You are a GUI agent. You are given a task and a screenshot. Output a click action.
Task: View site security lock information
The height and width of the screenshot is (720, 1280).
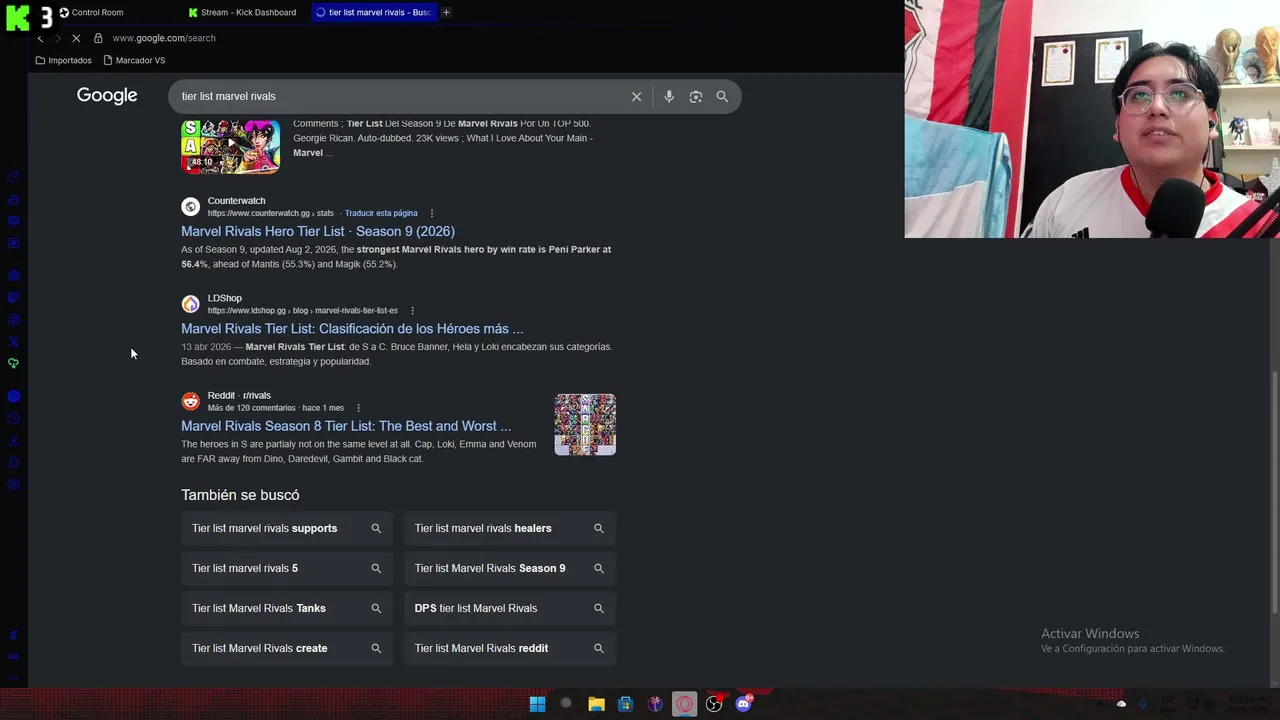coord(98,38)
